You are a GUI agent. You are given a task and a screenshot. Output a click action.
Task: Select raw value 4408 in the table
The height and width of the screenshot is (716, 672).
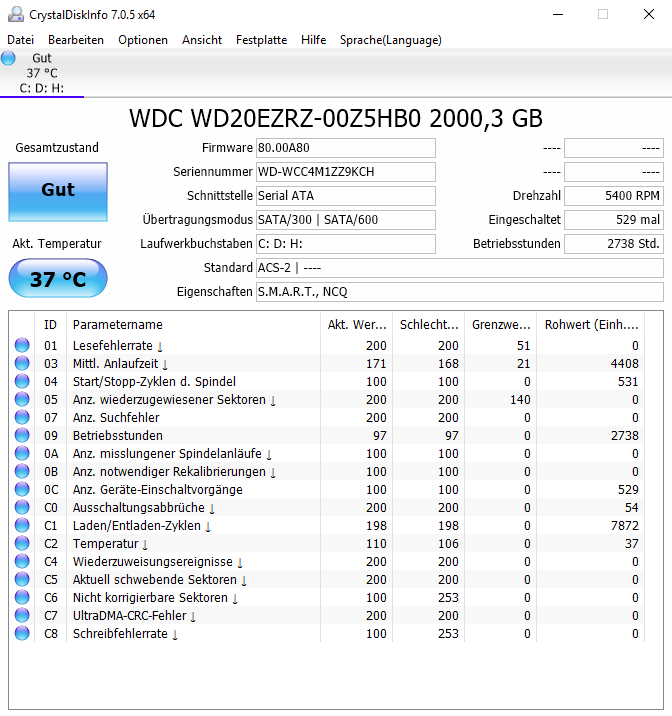(625, 363)
